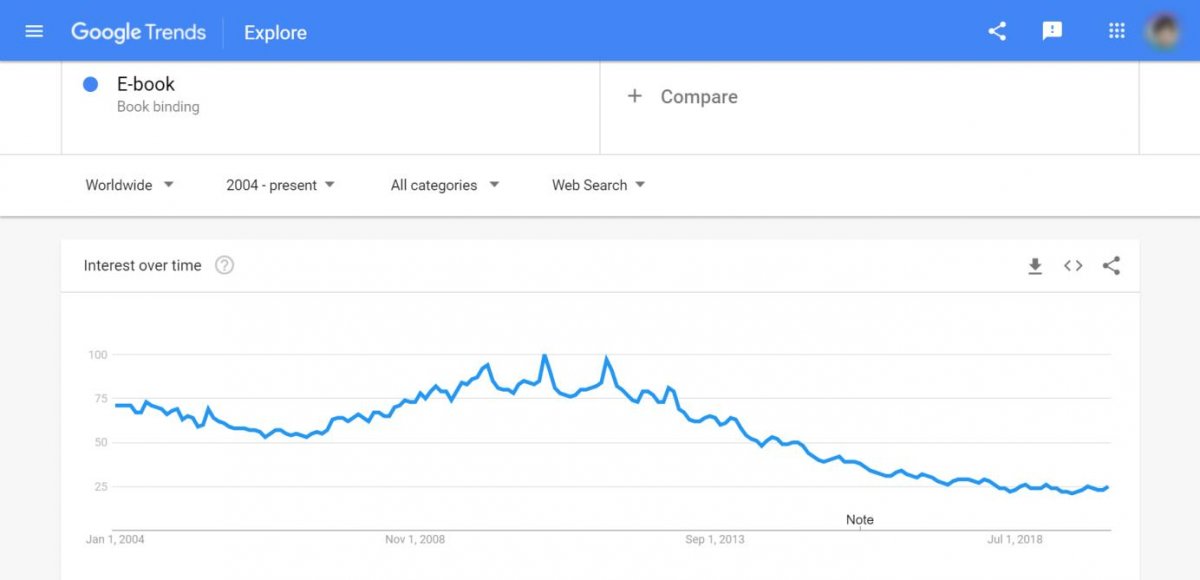Open the hamburger main menu
Image resolution: width=1200 pixels, height=580 pixels.
click(x=34, y=31)
